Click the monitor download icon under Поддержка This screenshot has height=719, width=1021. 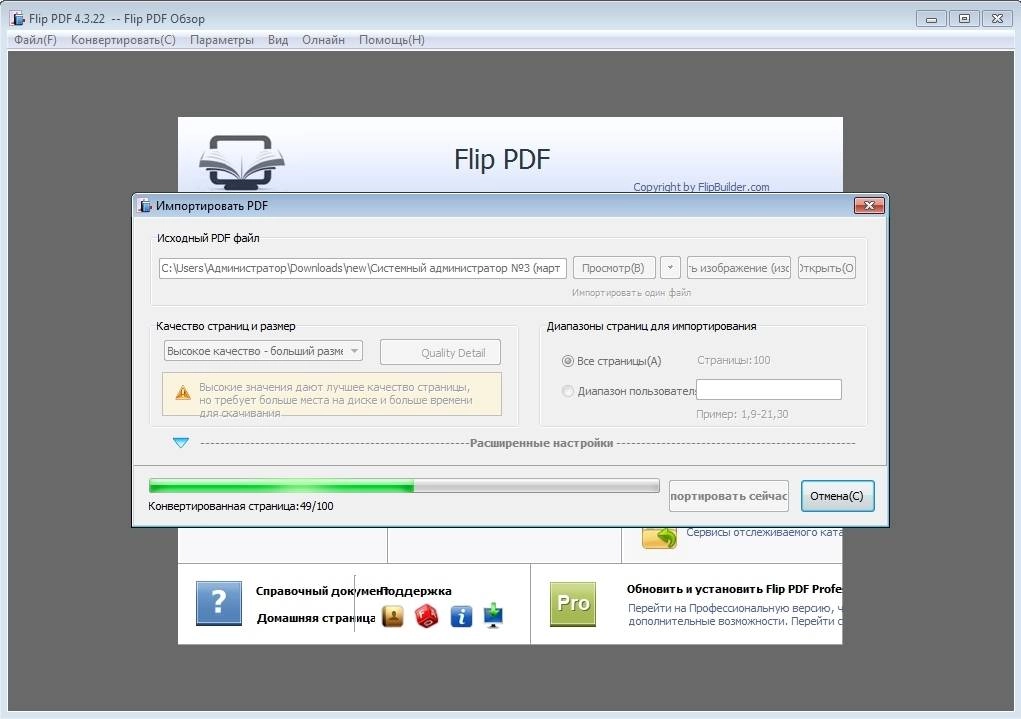coord(494,616)
